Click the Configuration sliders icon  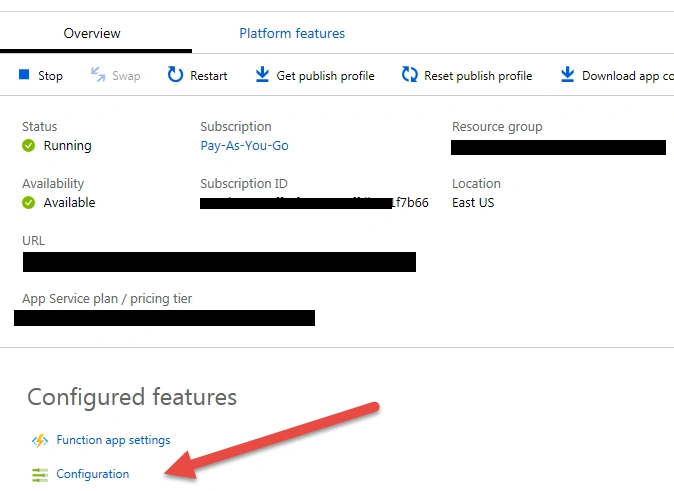(40, 475)
